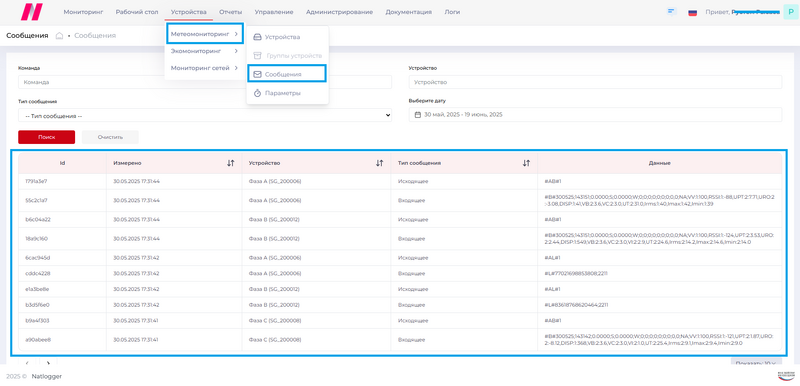Click the Устройство input field
800x386 pixels.
tap(595, 82)
